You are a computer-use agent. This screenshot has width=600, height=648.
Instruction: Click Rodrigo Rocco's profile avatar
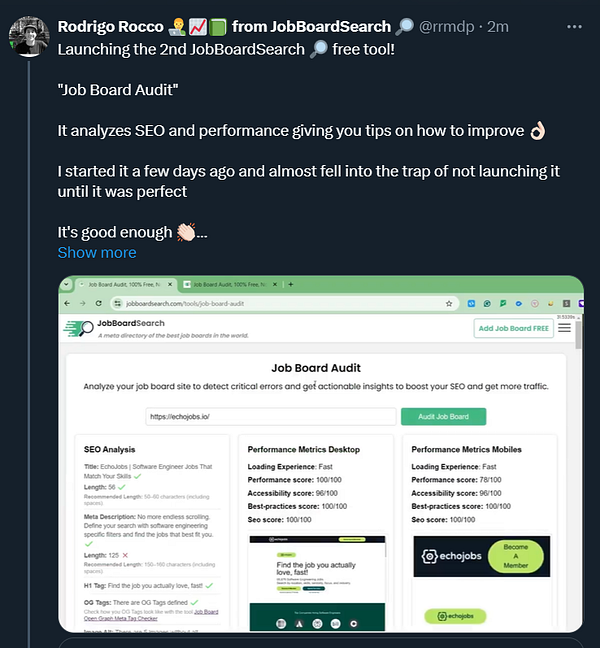[29, 36]
